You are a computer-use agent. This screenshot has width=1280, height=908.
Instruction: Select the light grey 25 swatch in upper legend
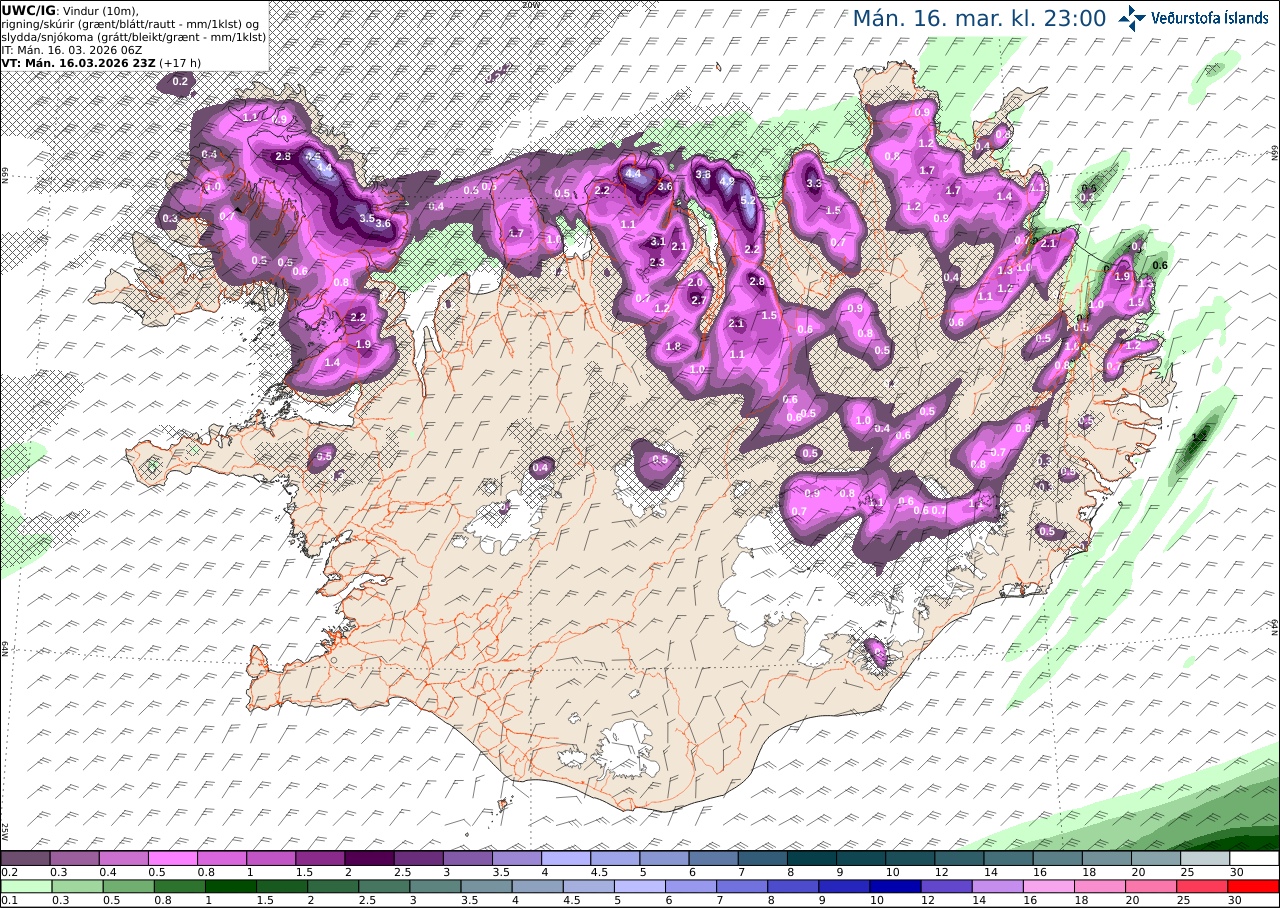(x=1206, y=858)
